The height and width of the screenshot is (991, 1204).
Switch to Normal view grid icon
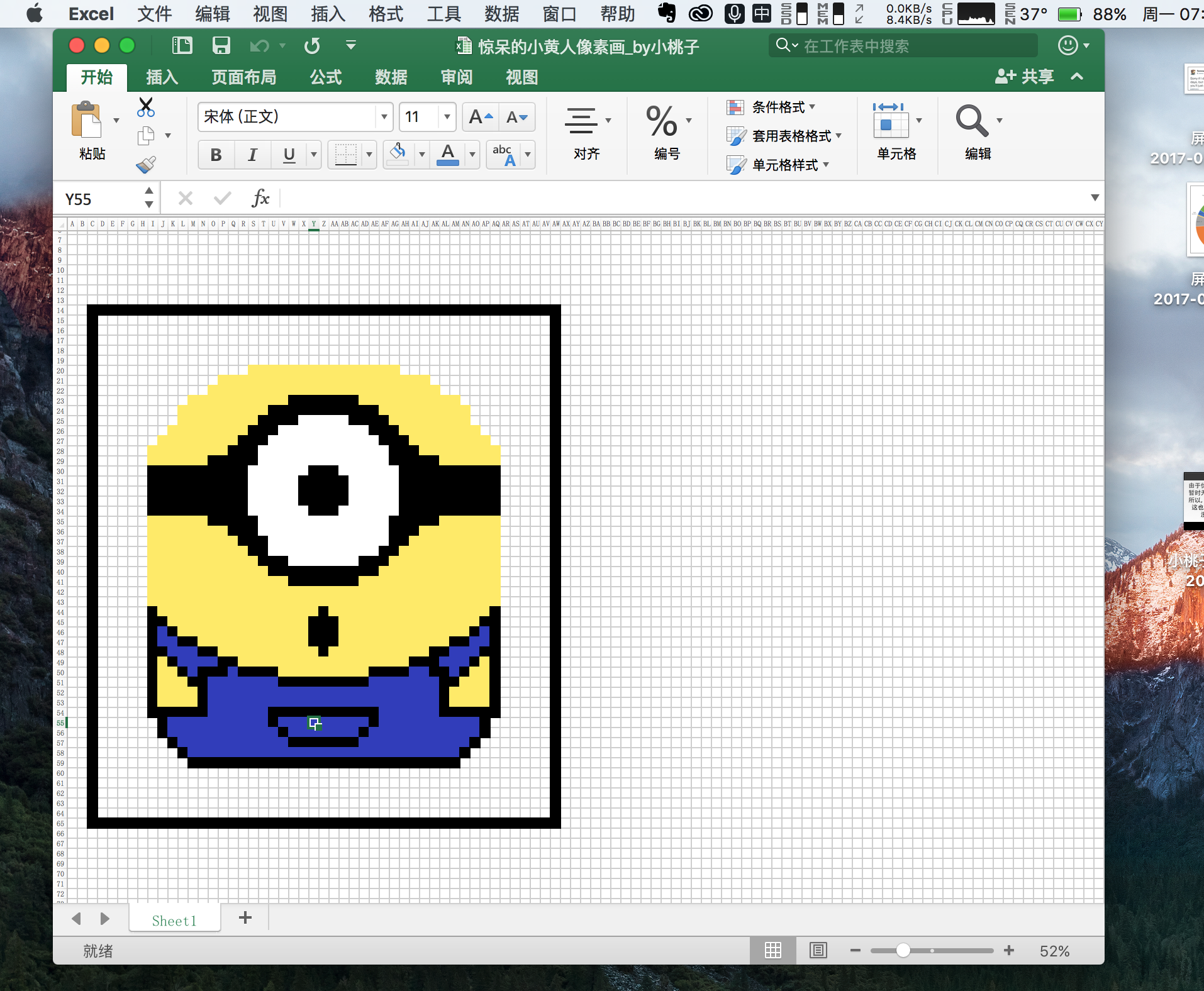pos(773,950)
